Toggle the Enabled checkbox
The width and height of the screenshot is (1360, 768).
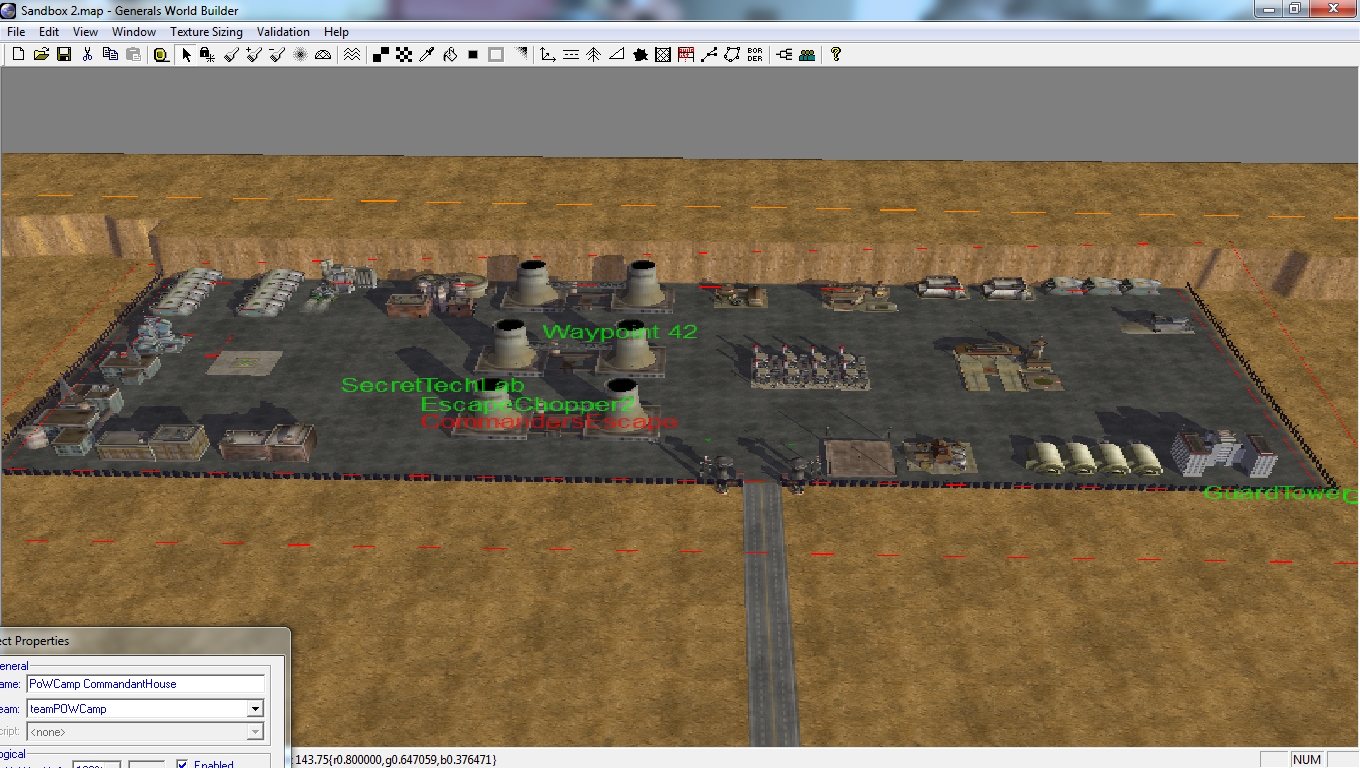tap(182, 764)
